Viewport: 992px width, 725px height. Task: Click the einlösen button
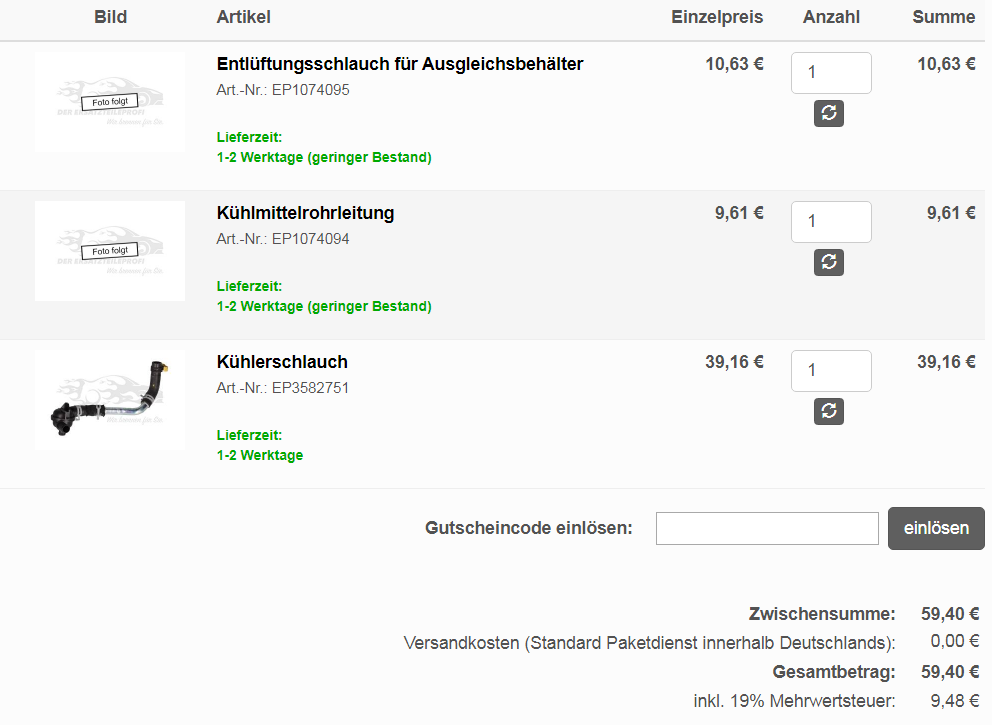click(936, 528)
